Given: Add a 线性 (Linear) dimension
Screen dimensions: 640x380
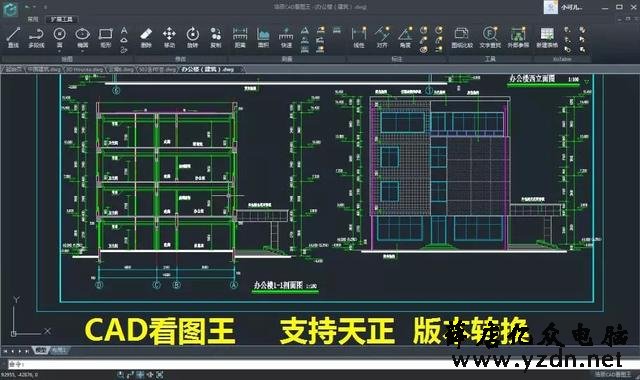Looking at the screenshot, I should (359, 38).
